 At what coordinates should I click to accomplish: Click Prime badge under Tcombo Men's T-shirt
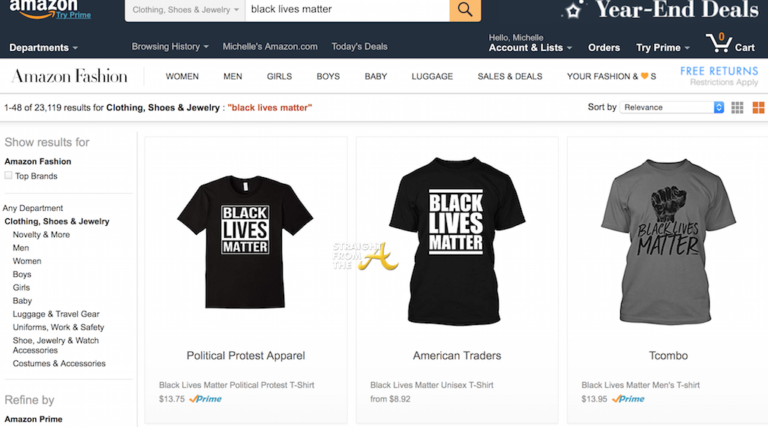coord(628,399)
